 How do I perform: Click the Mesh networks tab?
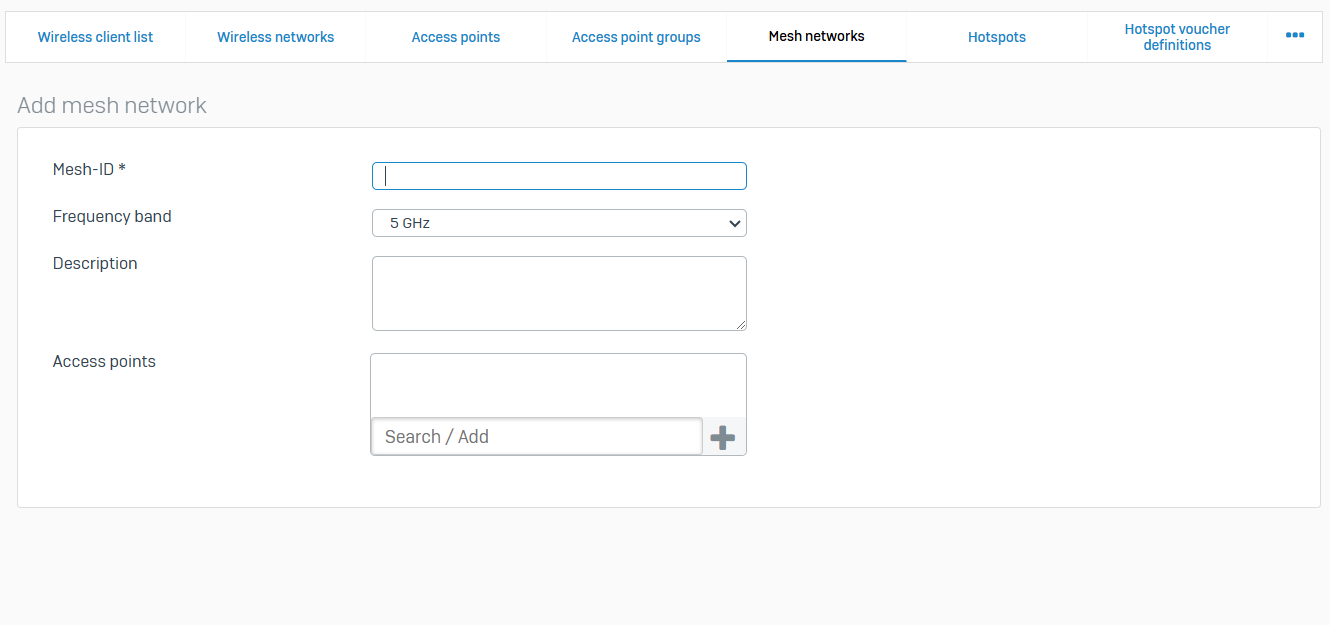pos(816,36)
